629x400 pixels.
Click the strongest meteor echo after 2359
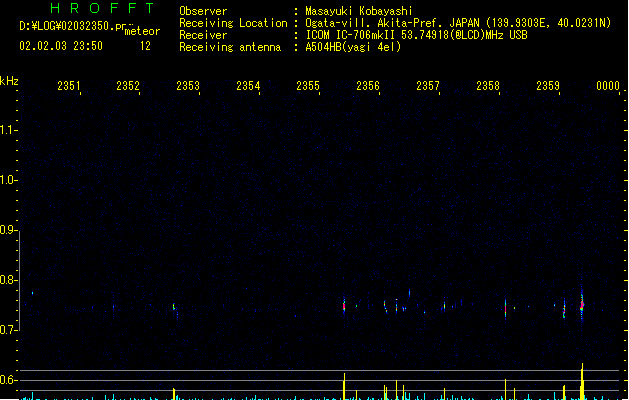pos(582,303)
